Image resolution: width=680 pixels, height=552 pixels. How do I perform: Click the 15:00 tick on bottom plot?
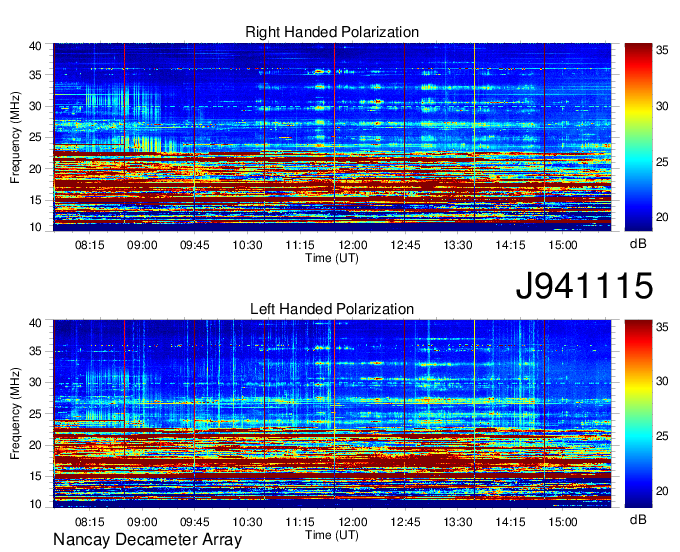point(563,522)
